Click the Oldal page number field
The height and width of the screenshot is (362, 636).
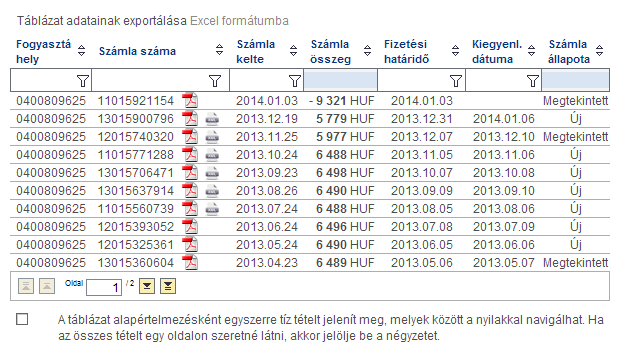pos(104,287)
